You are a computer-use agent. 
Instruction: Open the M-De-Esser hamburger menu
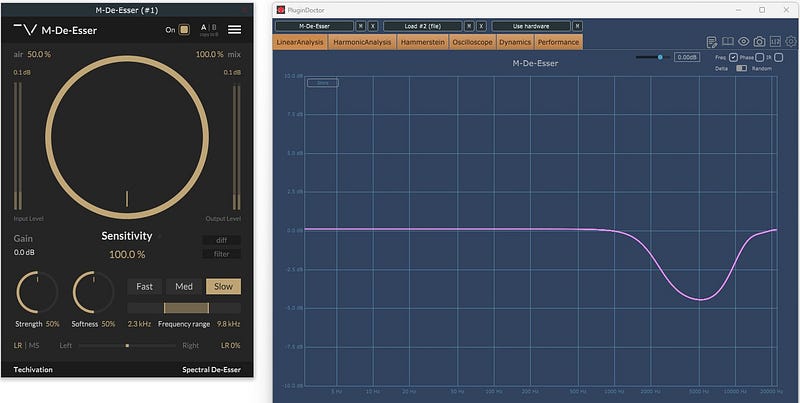[x=234, y=29]
